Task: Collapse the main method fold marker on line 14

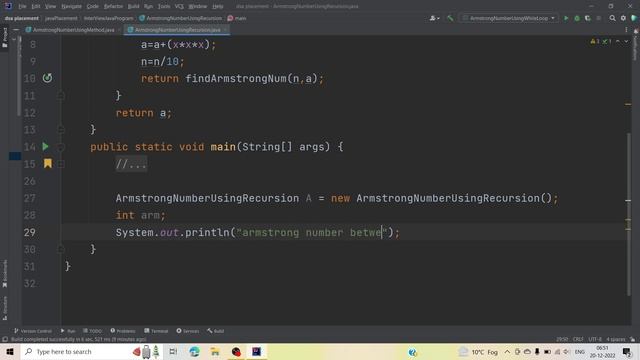Action: coord(61,147)
